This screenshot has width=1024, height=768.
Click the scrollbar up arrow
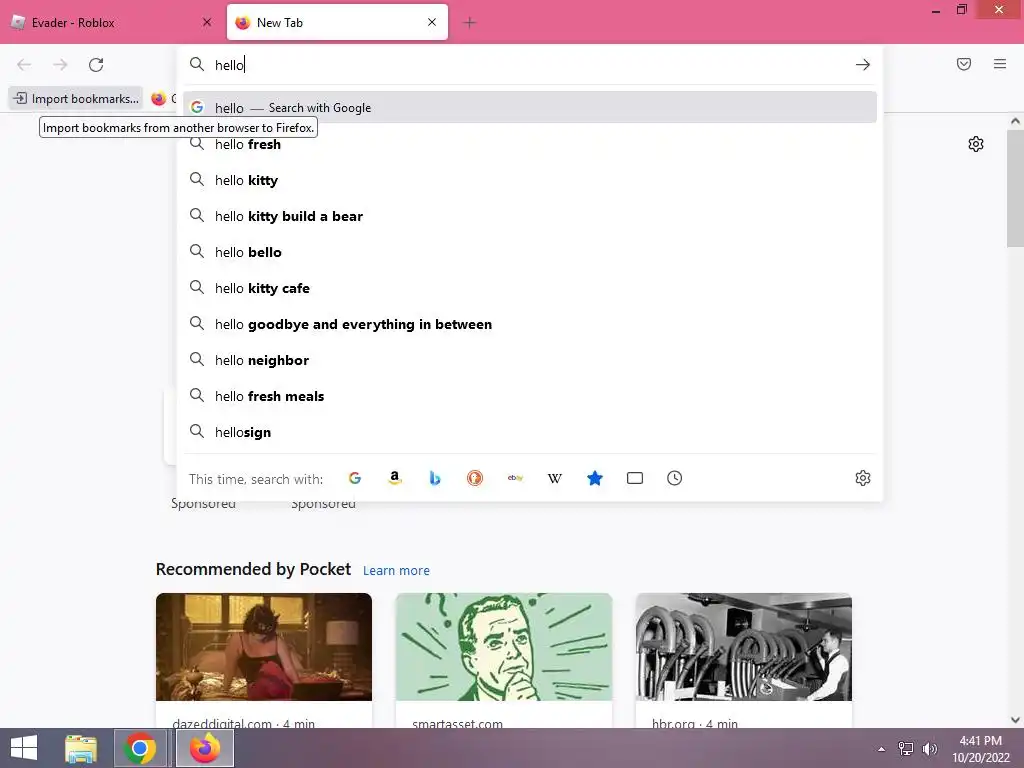tap(1015, 121)
